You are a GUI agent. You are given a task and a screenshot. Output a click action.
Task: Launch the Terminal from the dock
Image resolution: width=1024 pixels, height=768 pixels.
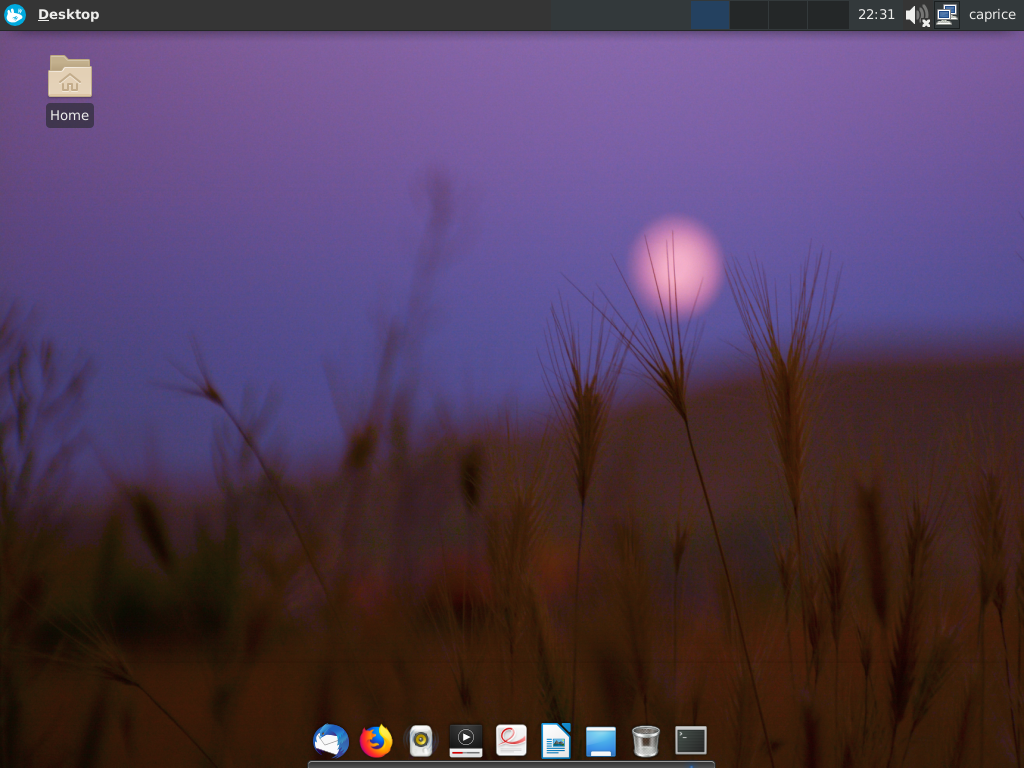pos(691,741)
